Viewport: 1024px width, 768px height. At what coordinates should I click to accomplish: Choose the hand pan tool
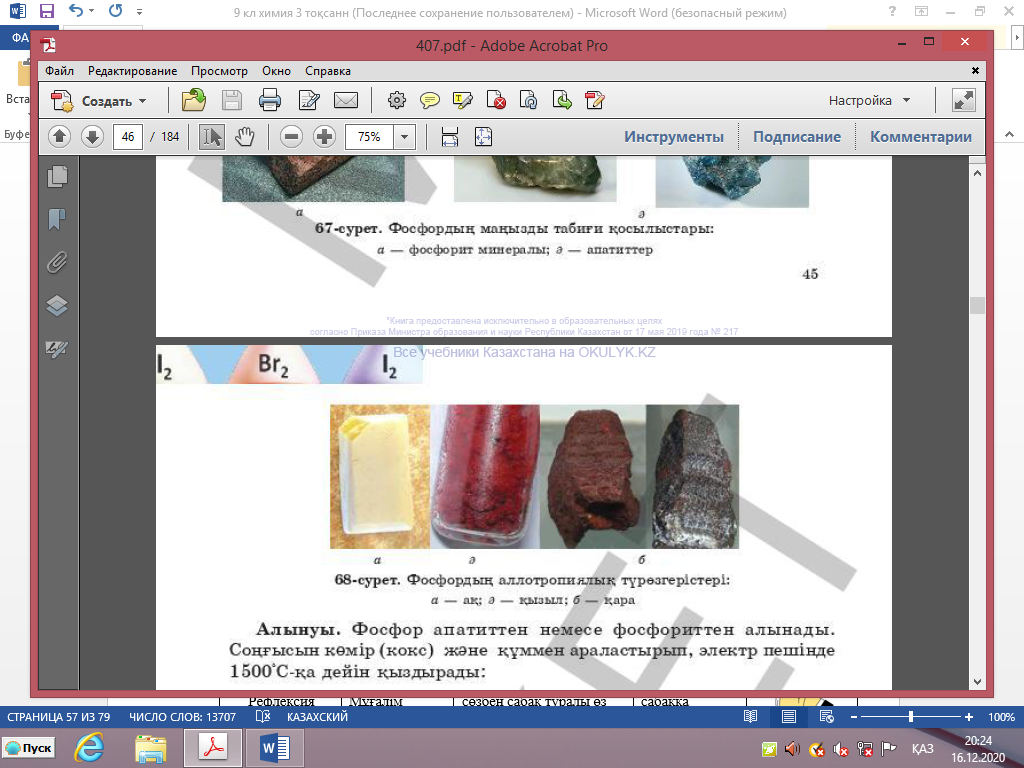(x=245, y=137)
